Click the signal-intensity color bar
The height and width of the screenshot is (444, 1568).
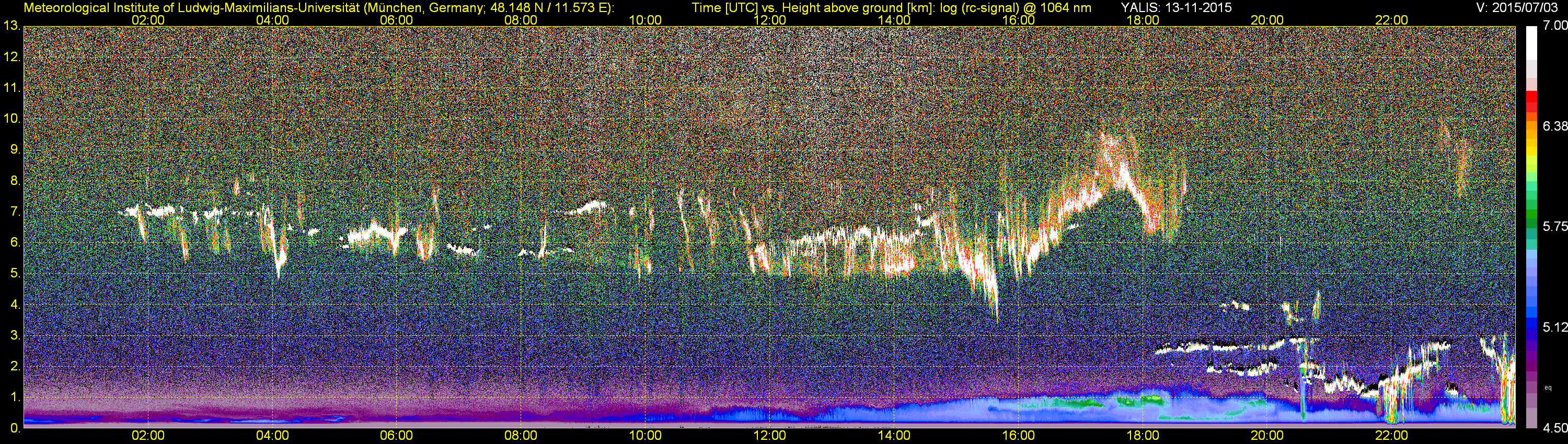tap(1531, 227)
